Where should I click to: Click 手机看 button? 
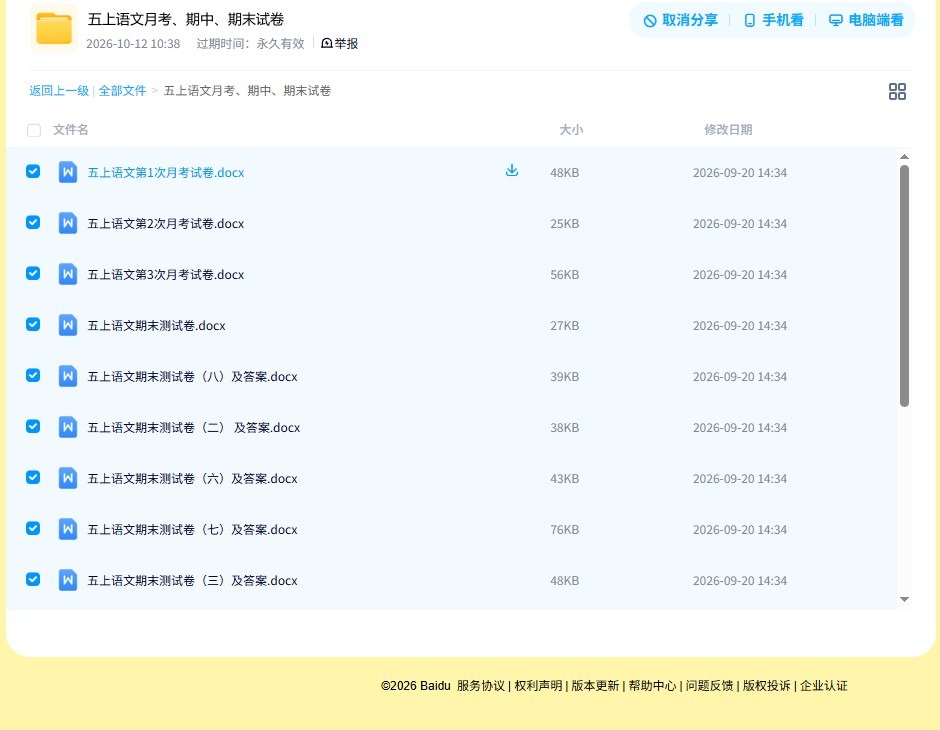tap(773, 20)
